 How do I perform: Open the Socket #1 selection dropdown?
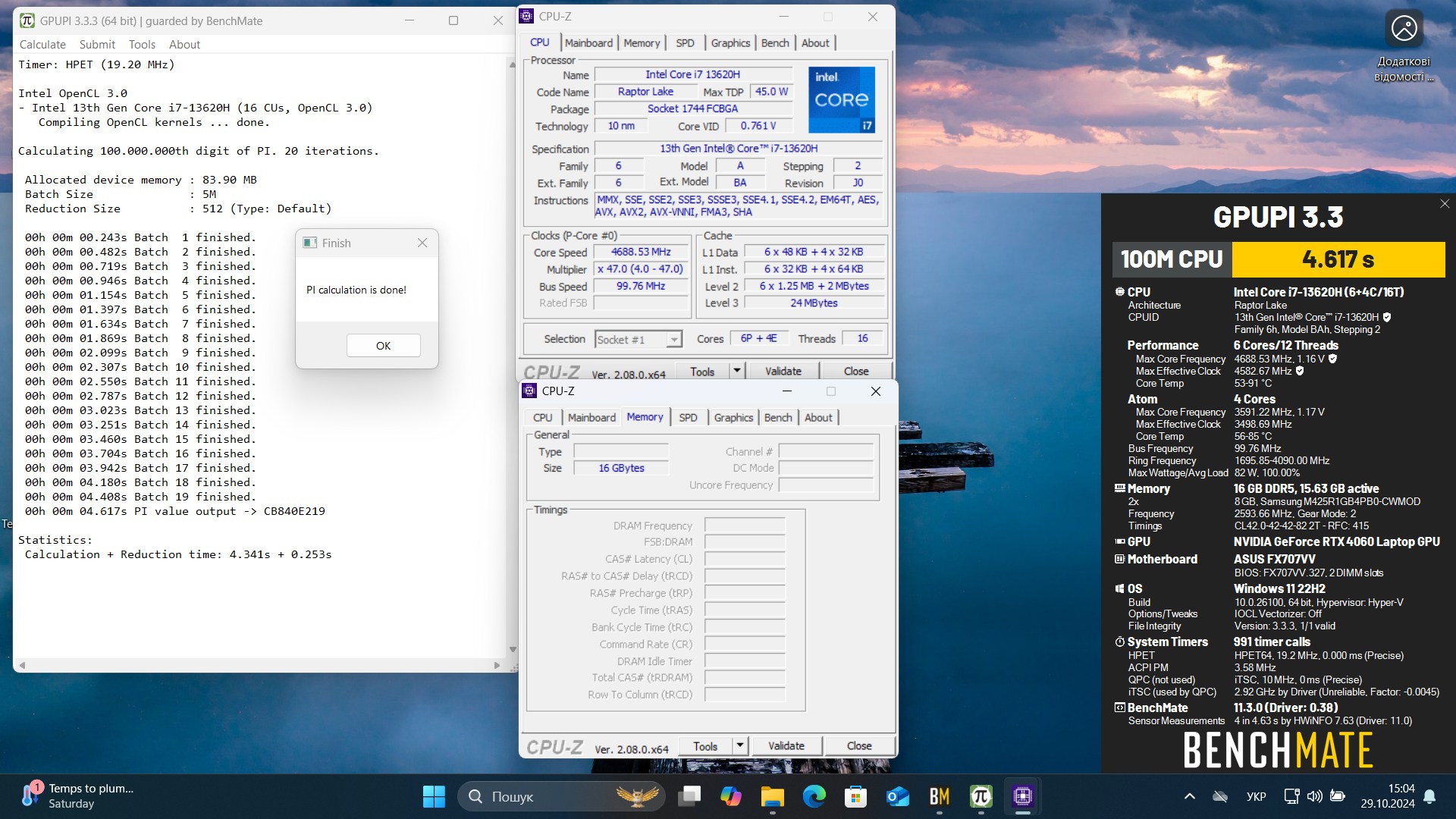click(x=639, y=340)
